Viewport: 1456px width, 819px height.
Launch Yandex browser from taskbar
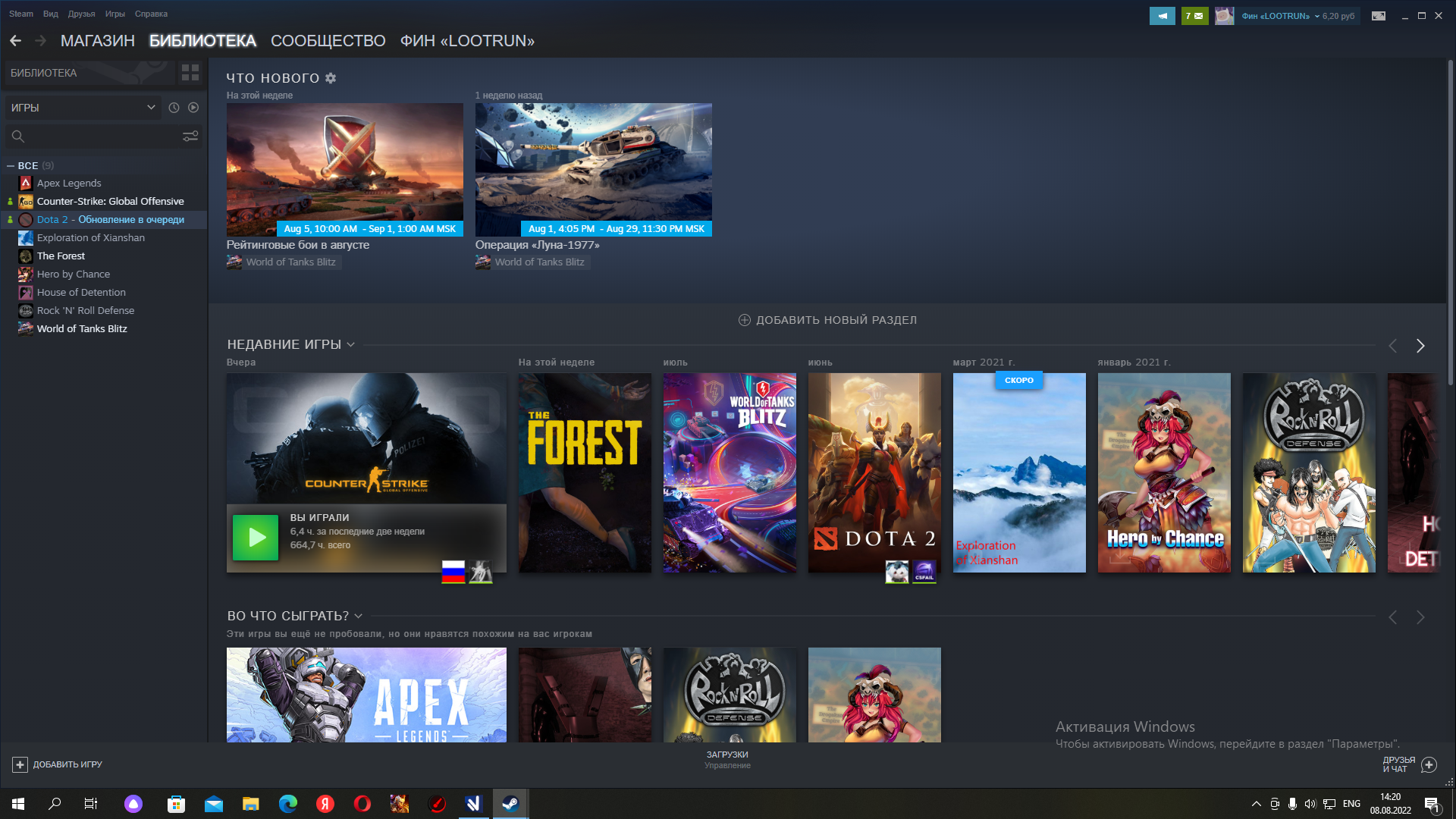tap(325, 804)
